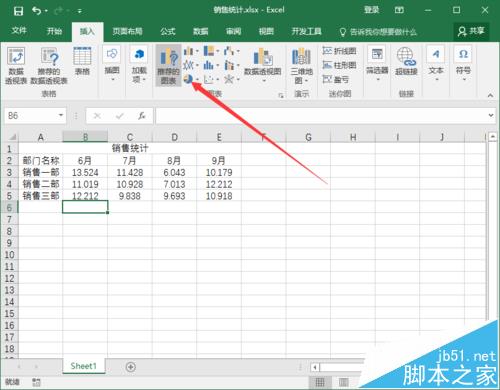This screenshot has width=500, height=390.
Task: Select the Sheet1 sheet tab
Action: 84,366
